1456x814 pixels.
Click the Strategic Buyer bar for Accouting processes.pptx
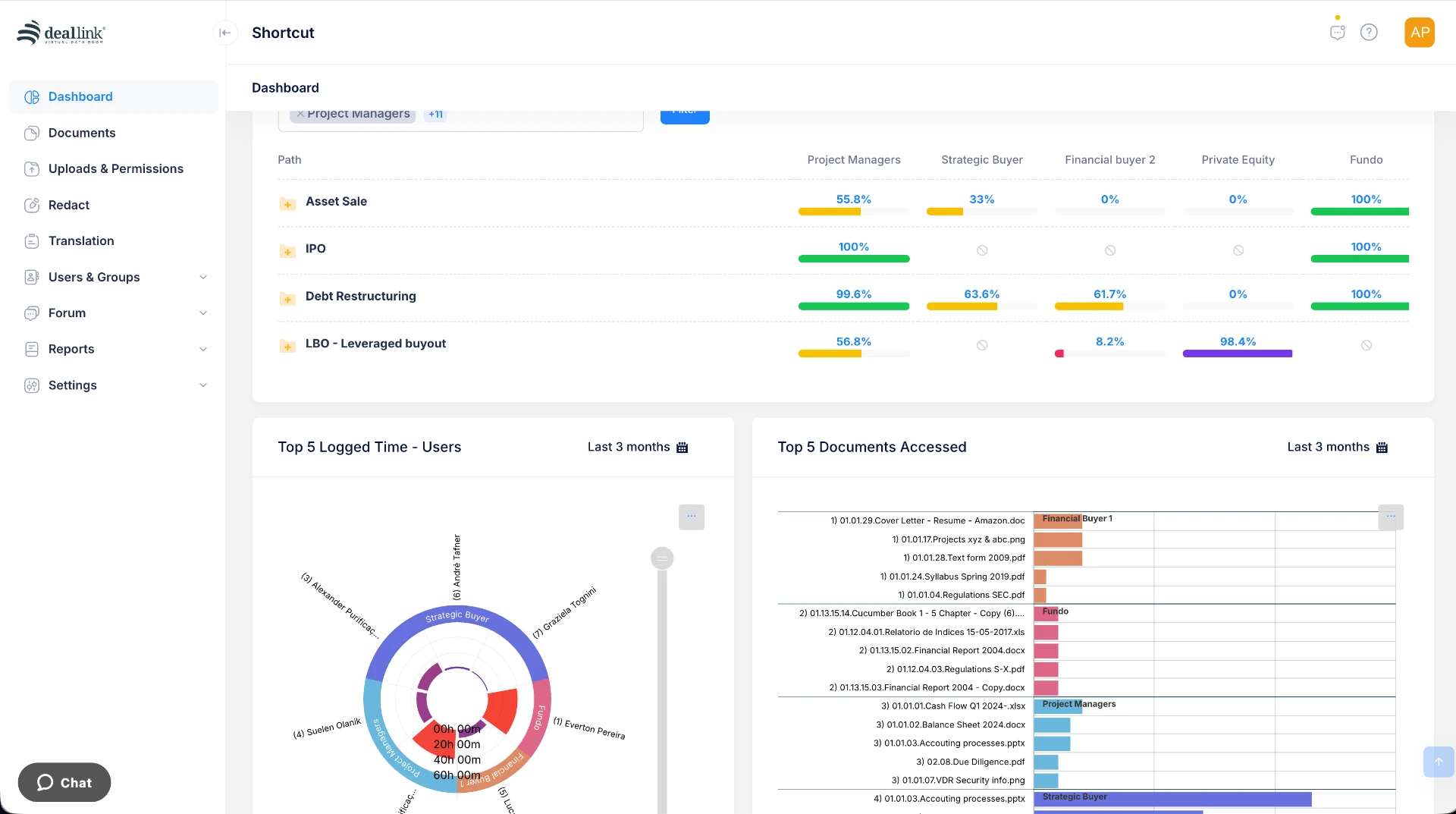point(1172,799)
